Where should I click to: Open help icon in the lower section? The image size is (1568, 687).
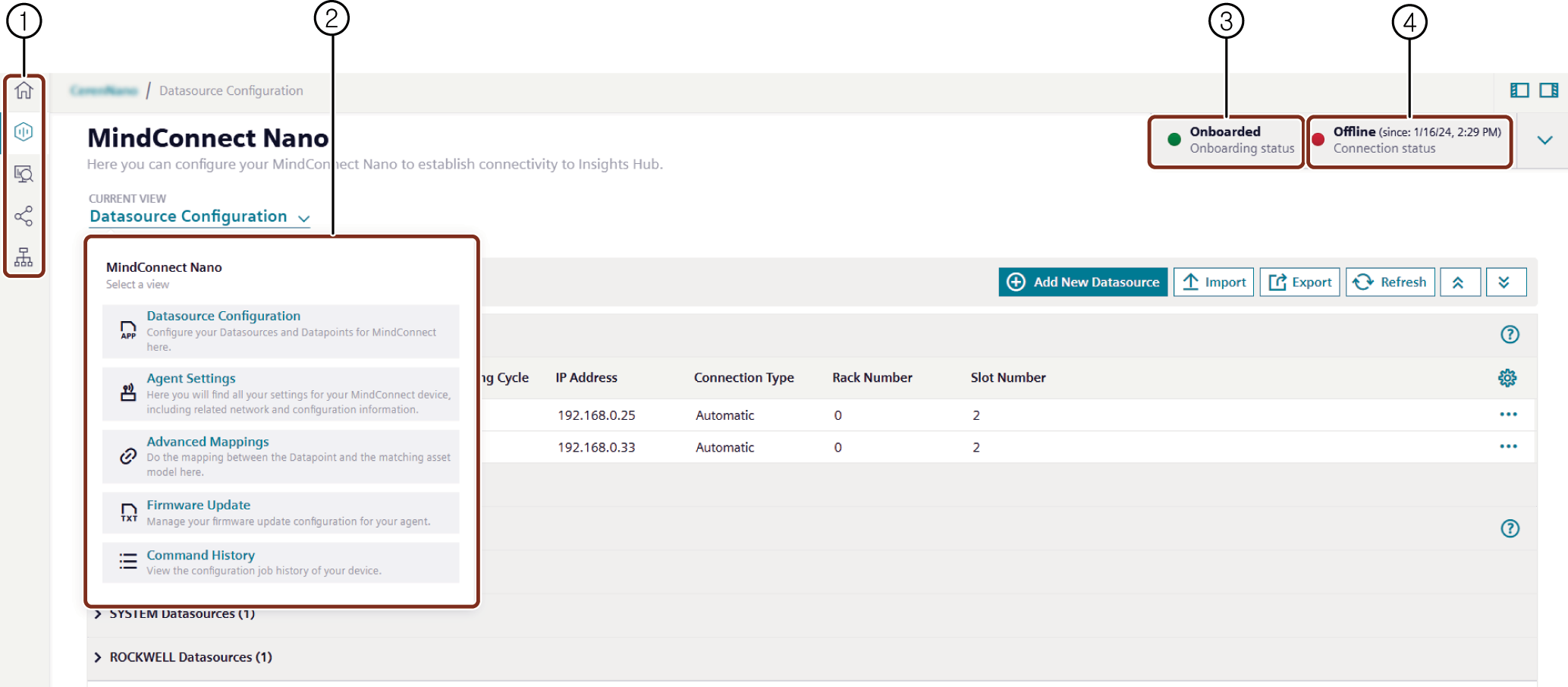pos(1510,529)
